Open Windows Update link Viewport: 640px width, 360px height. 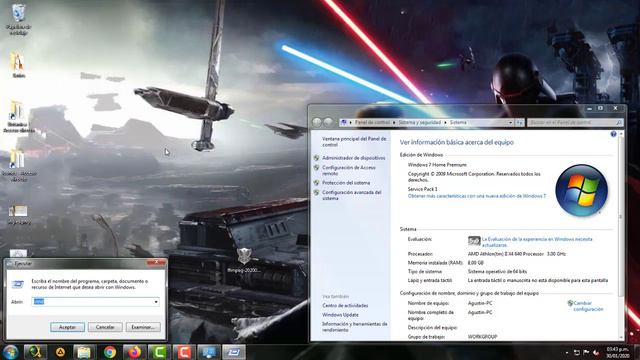(340, 315)
